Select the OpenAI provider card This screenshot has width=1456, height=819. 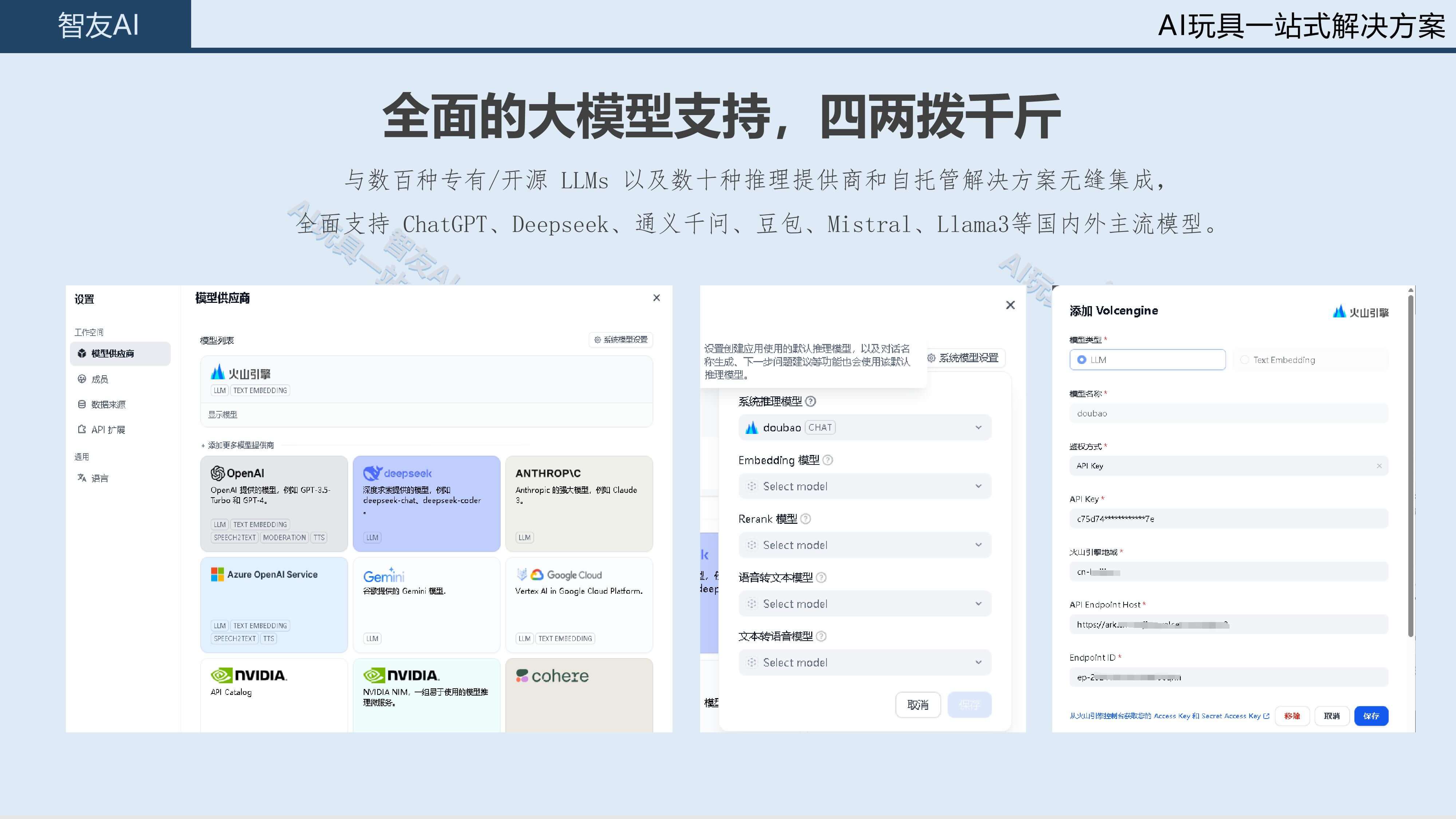pyautogui.click(x=274, y=504)
